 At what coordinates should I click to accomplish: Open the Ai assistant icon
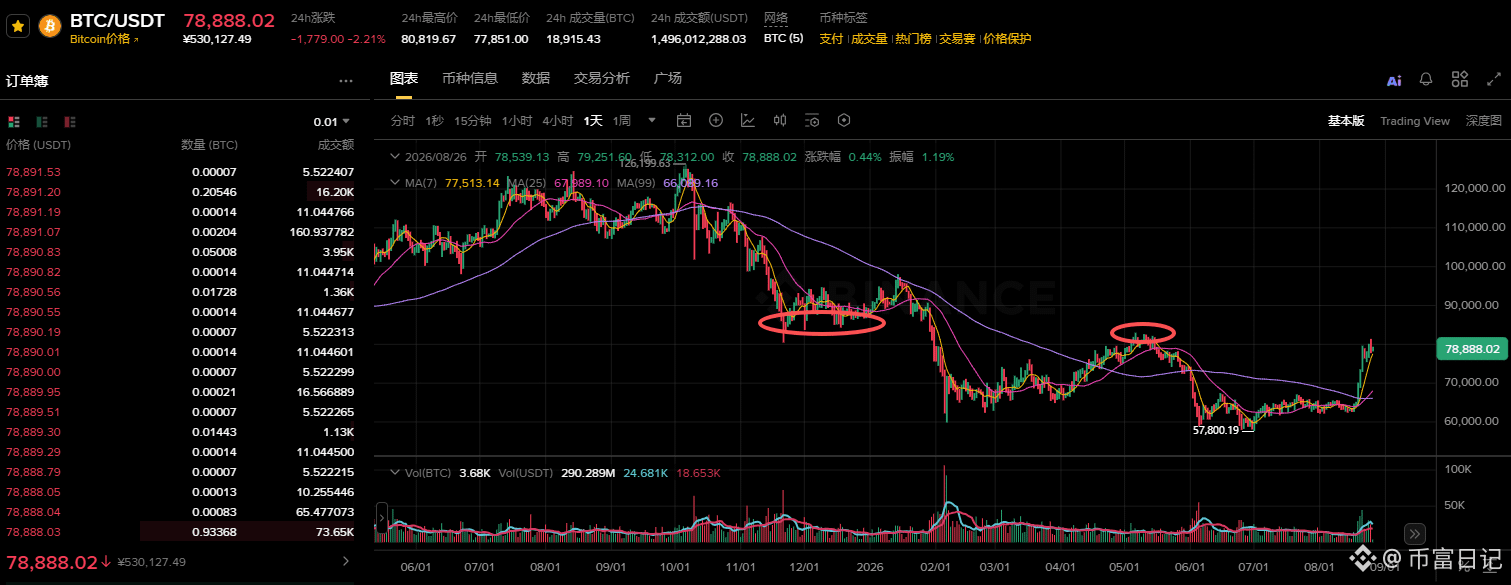click(1394, 80)
